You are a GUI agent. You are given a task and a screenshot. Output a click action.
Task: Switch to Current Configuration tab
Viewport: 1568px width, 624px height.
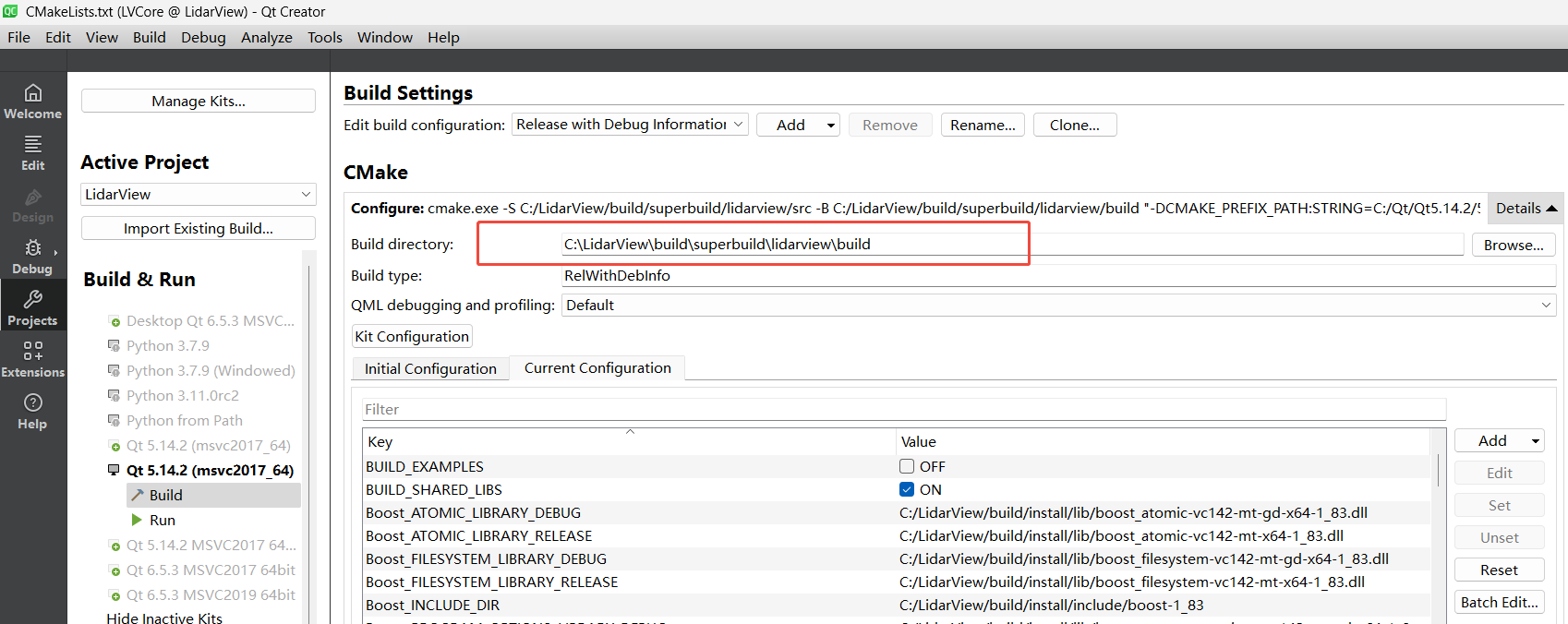tap(597, 367)
